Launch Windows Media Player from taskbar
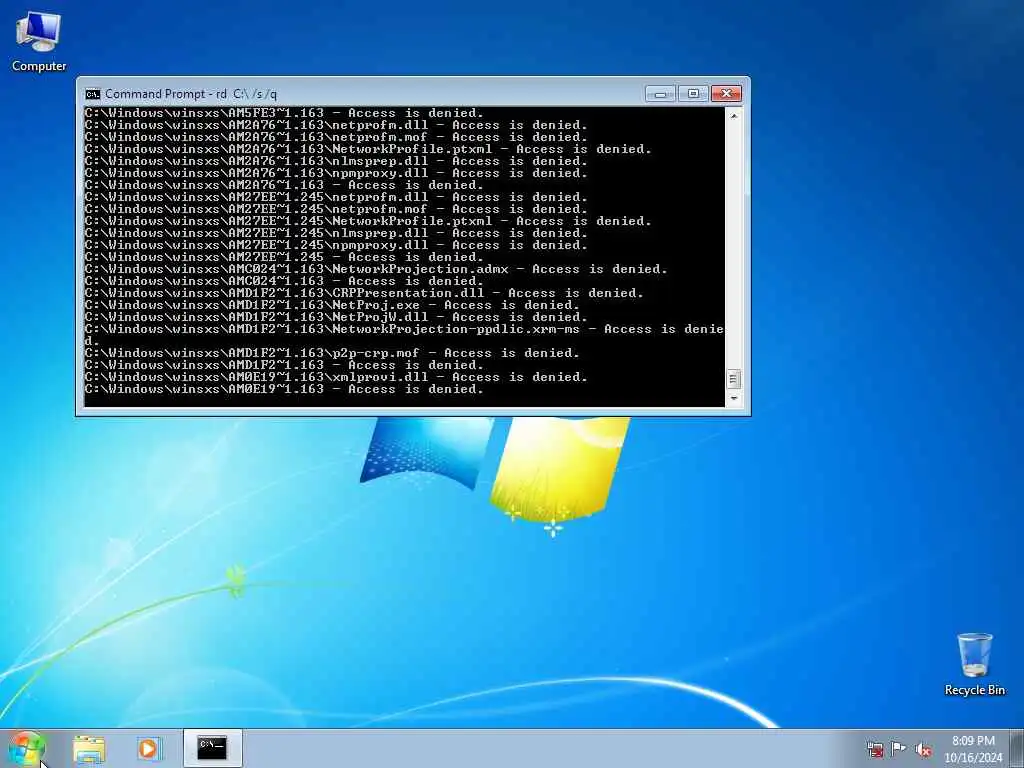The image size is (1024, 768). [149, 748]
